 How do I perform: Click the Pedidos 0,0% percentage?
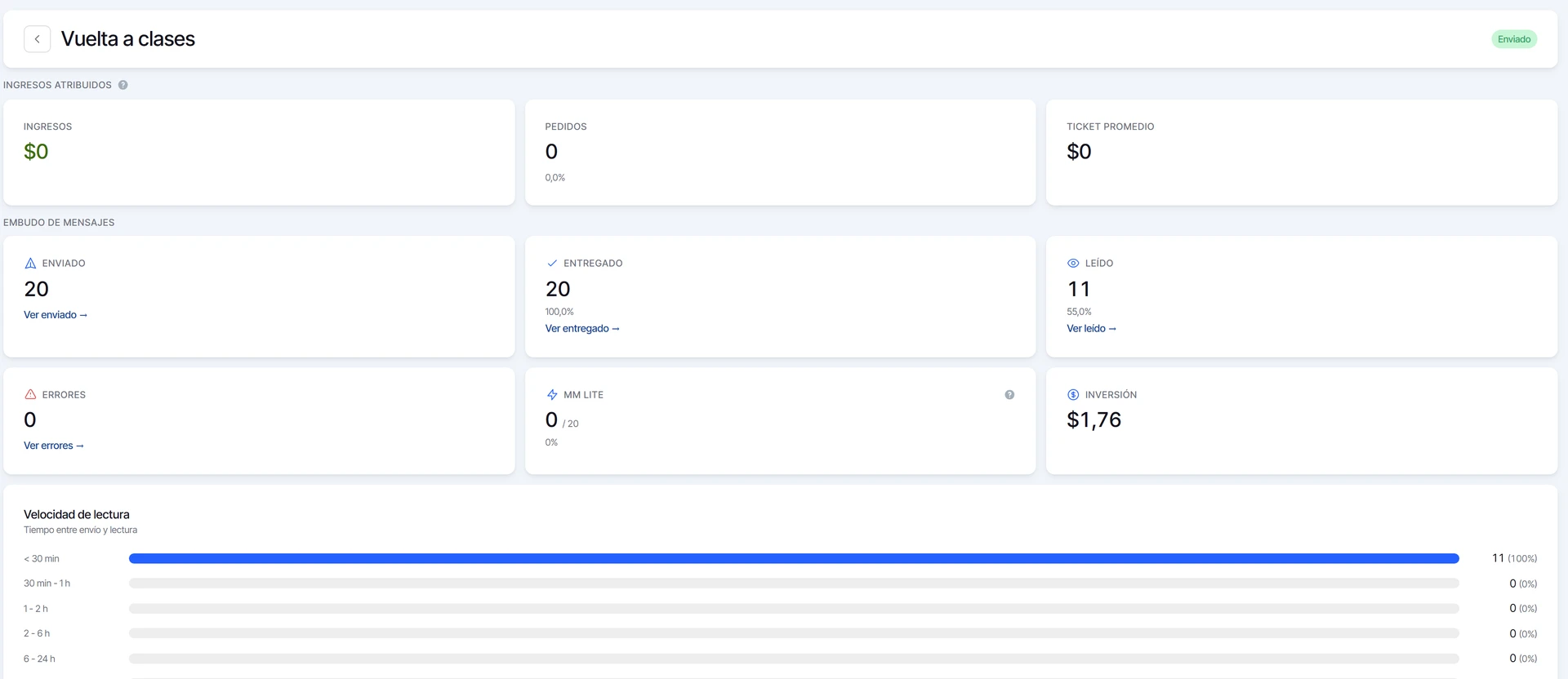tap(555, 178)
